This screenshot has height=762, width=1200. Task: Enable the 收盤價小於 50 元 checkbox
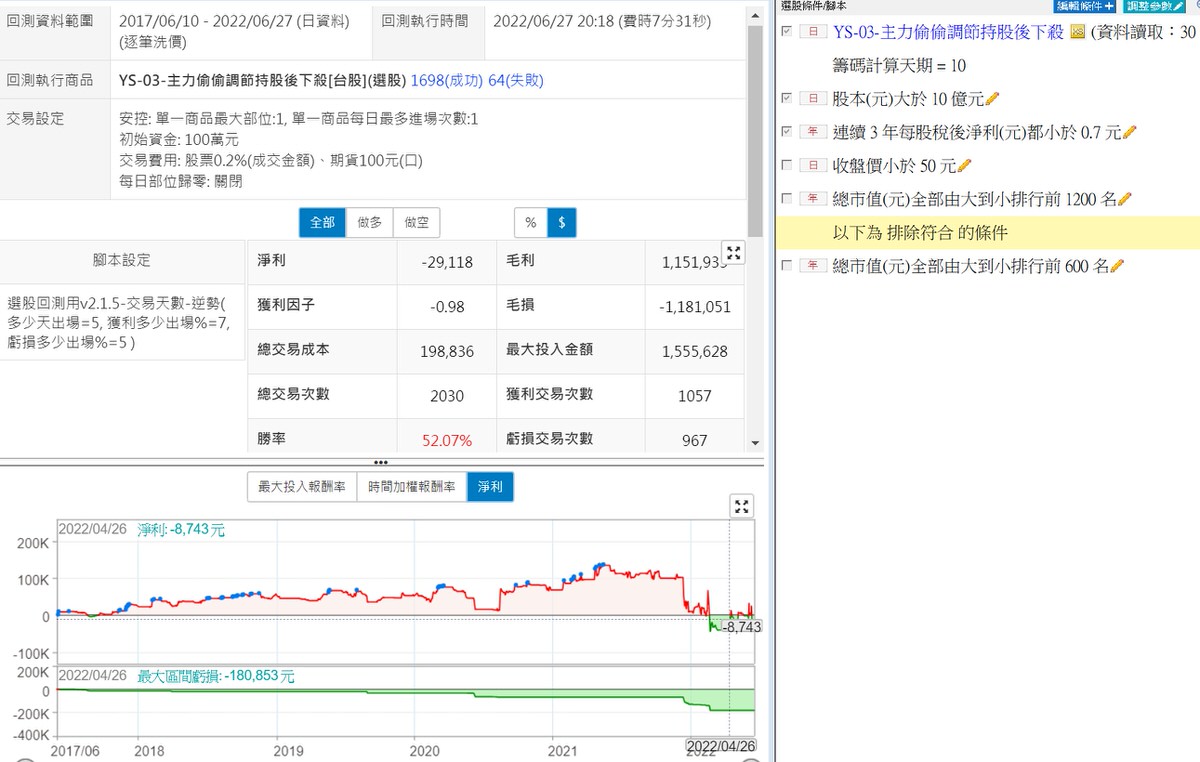(x=787, y=165)
